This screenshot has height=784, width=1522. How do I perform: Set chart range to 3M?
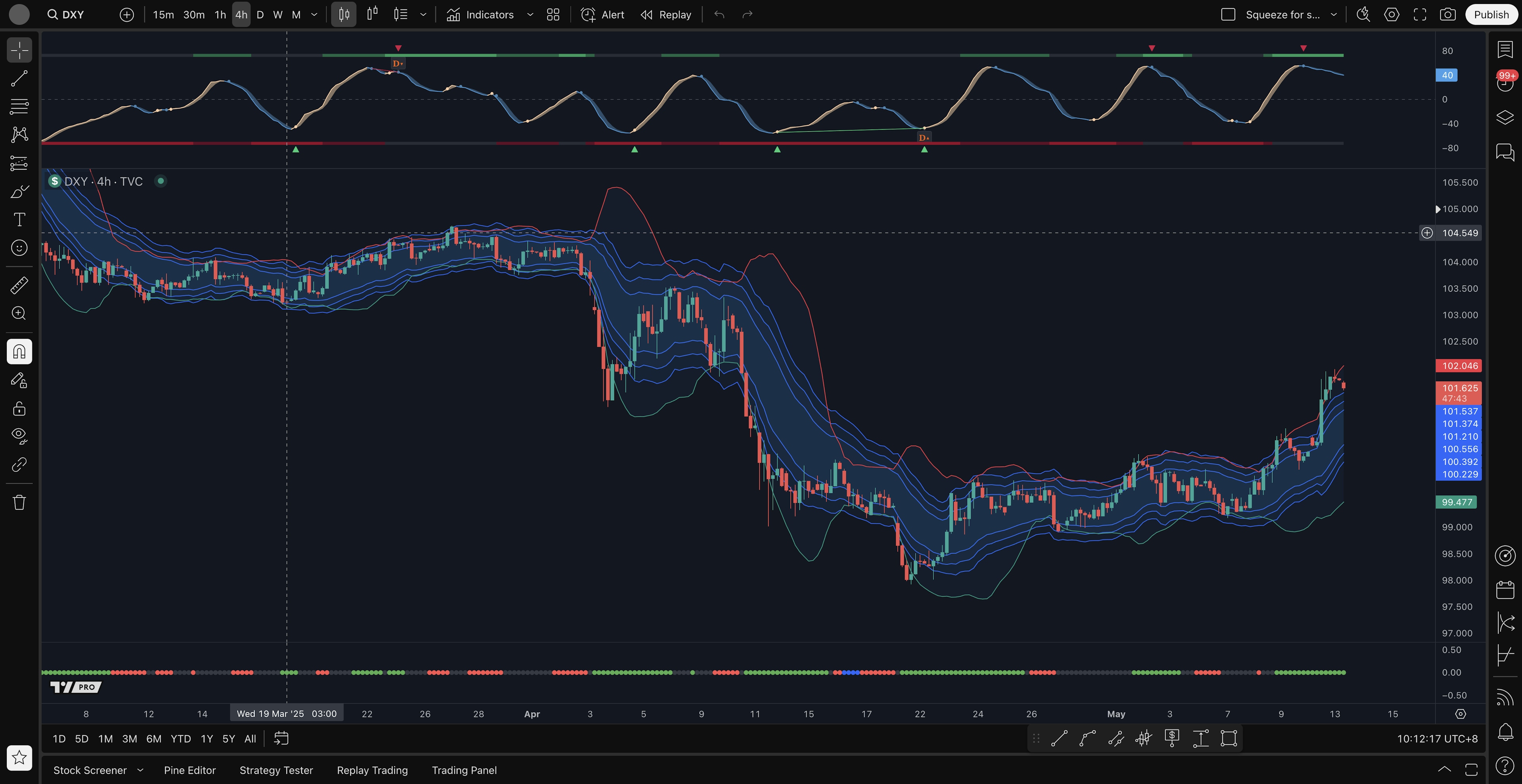129,738
